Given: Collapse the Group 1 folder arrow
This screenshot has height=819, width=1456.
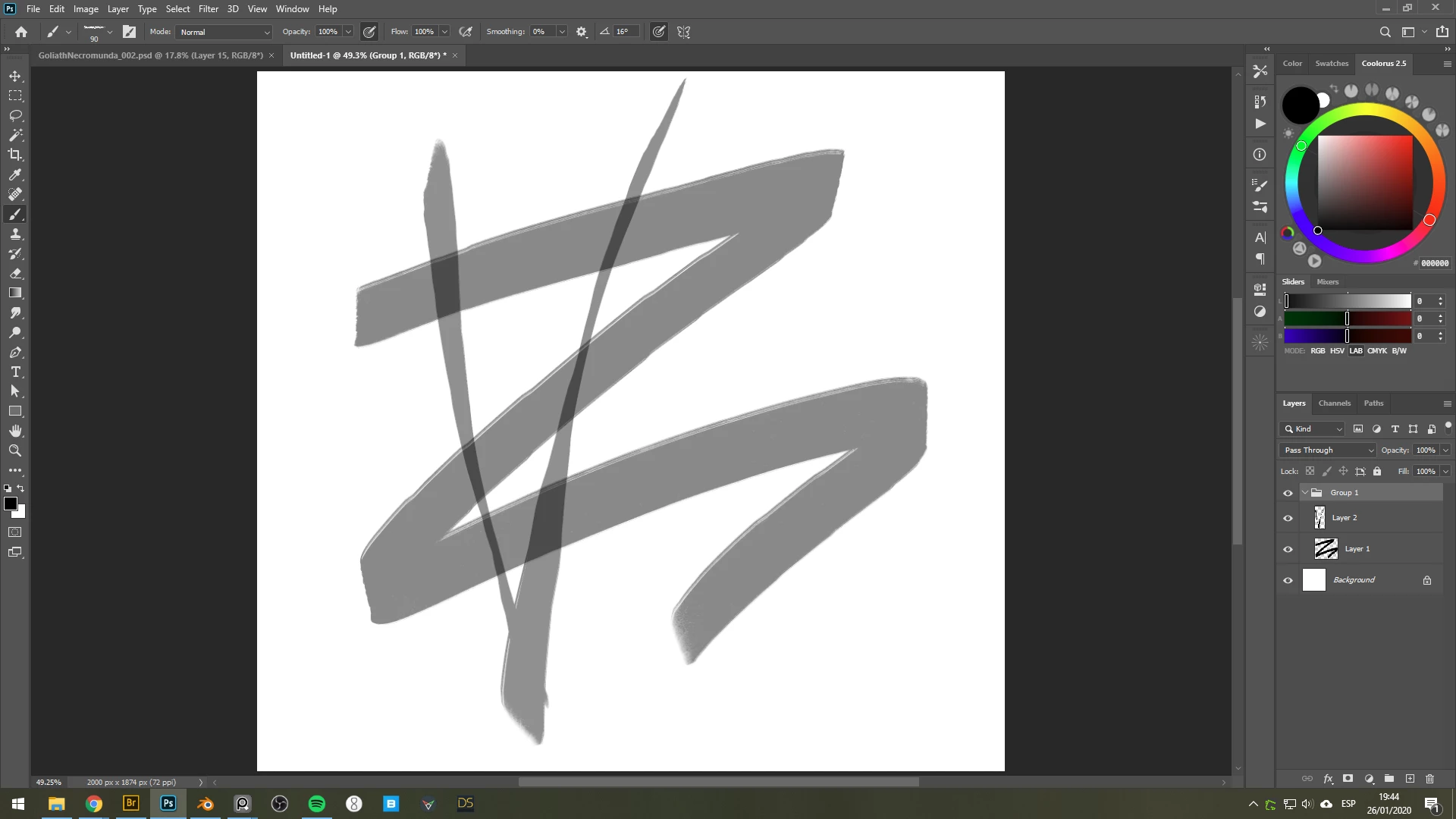Looking at the screenshot, I should [1305, 493].
